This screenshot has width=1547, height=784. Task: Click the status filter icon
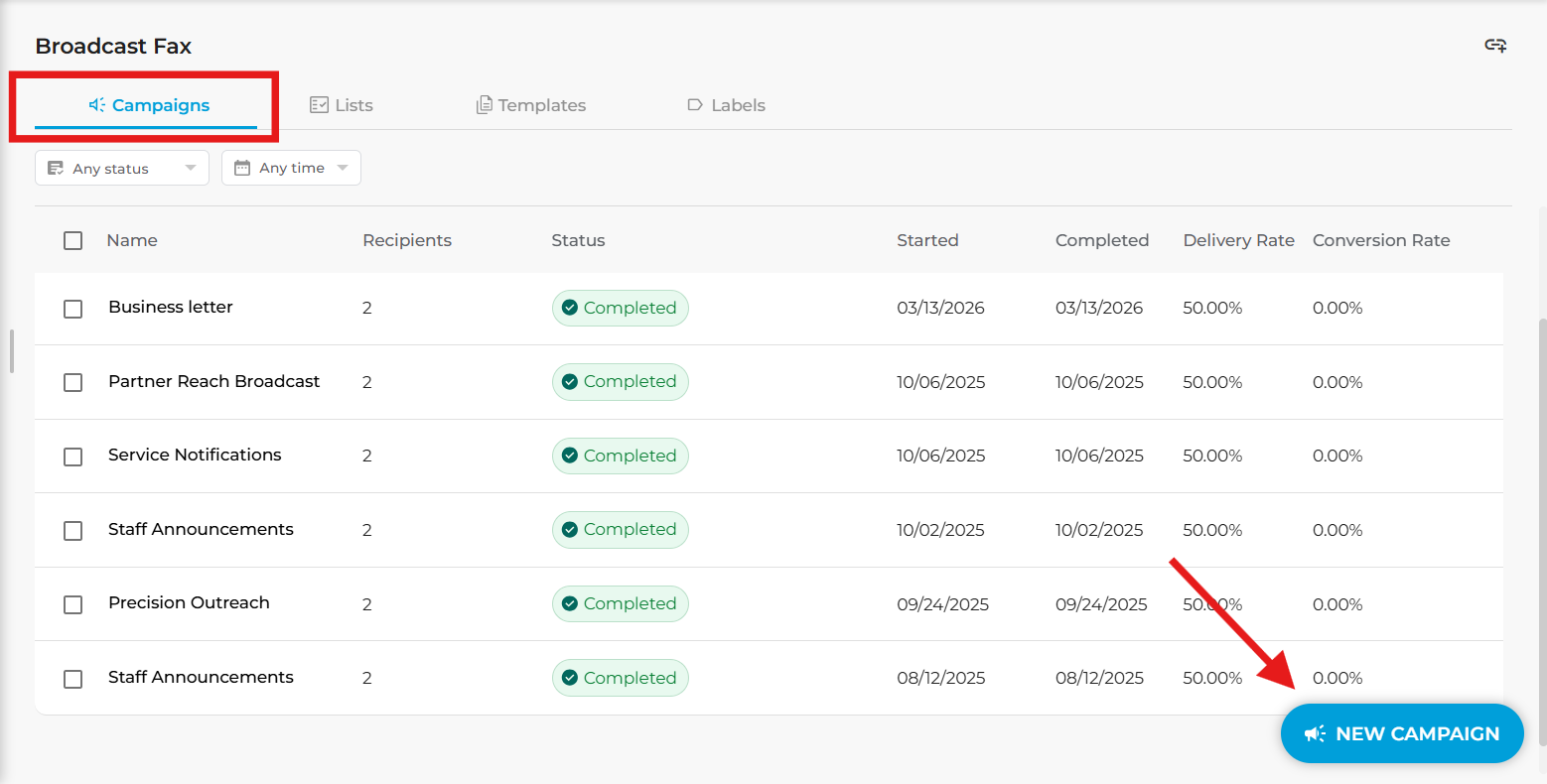coord(56,169)
